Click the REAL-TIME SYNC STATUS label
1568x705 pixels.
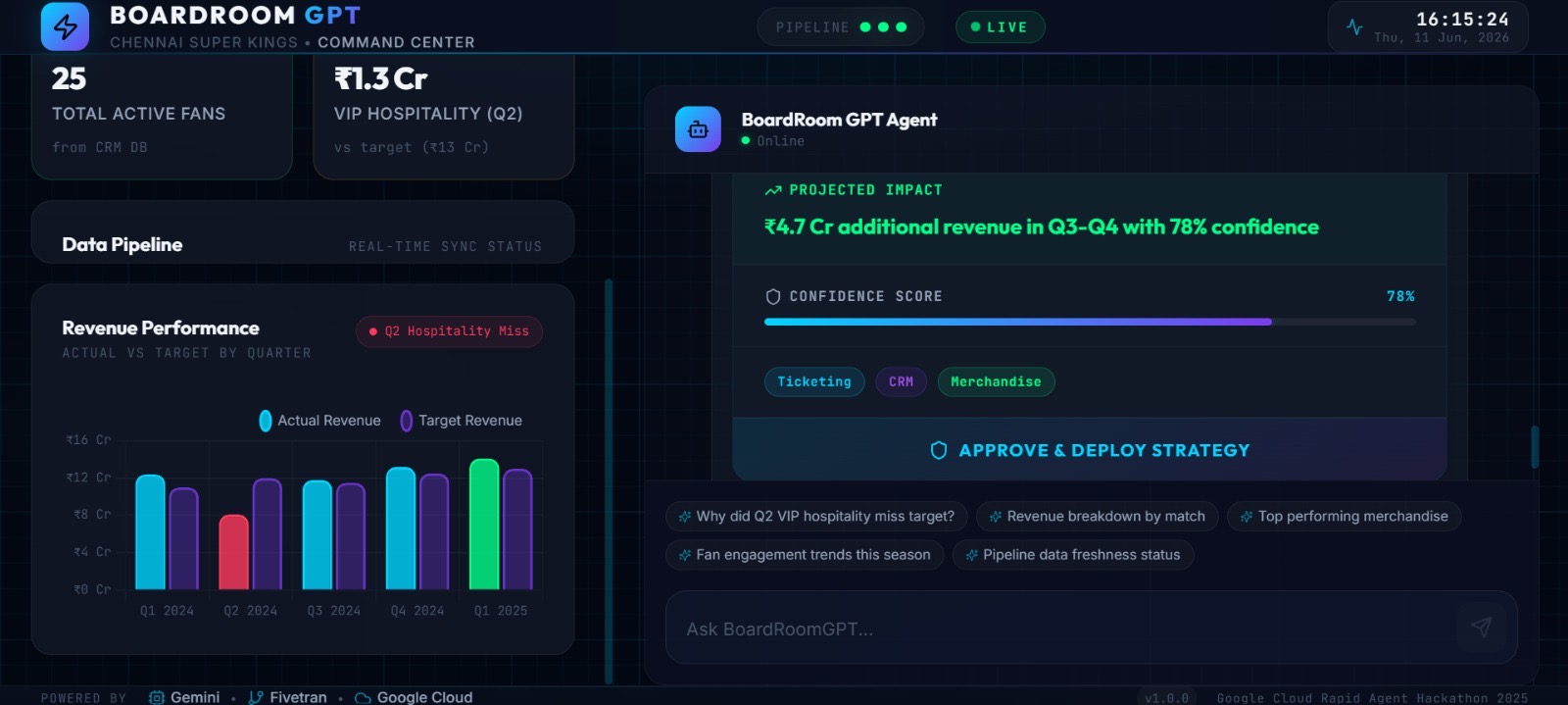click(x=445, y=246)
